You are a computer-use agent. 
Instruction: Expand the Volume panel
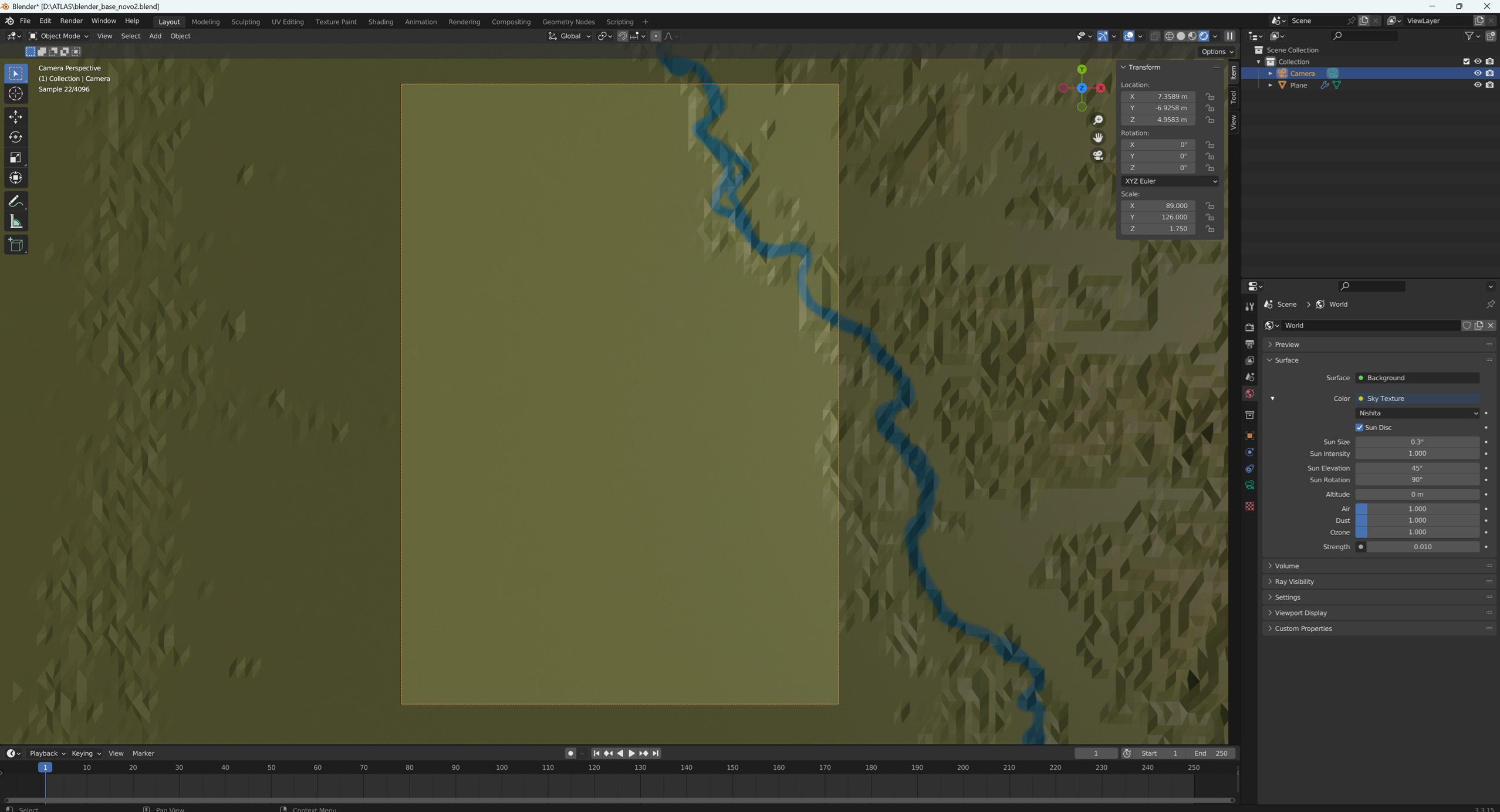coord(1287,566)
